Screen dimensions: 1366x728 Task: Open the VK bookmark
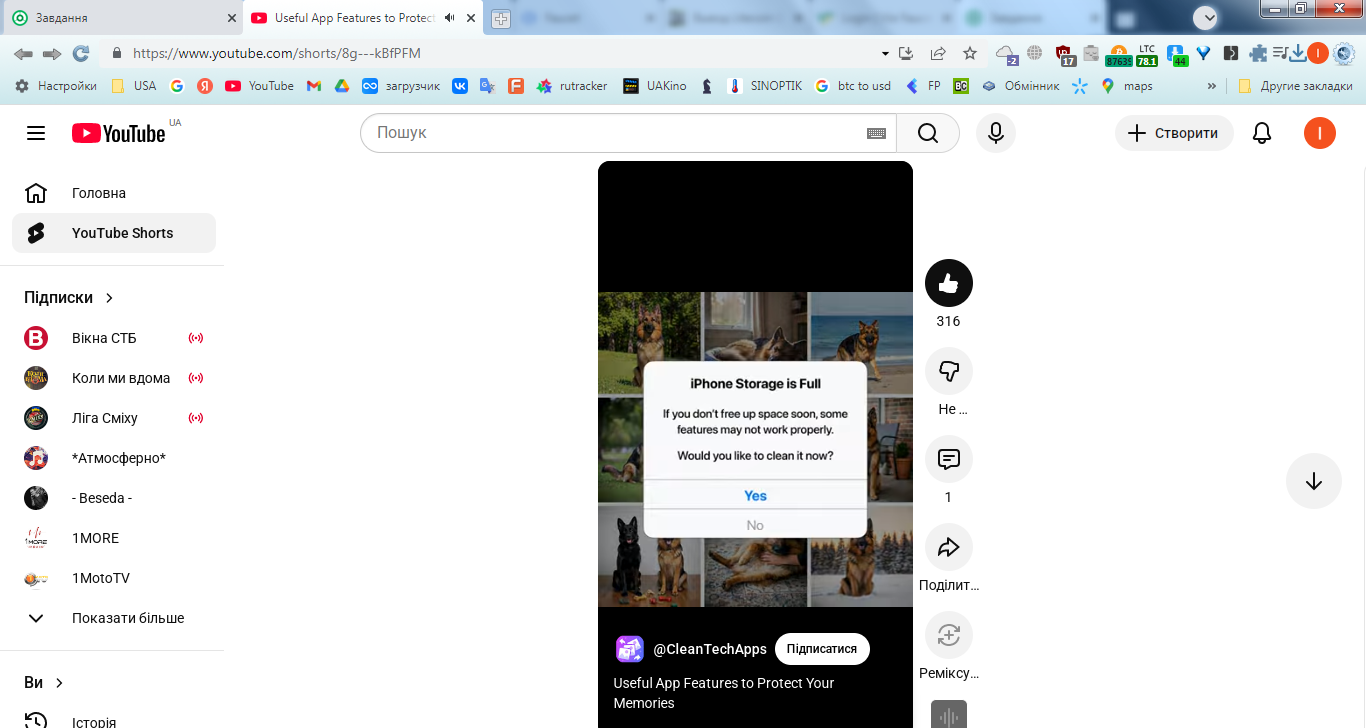[x=460, y=86]
